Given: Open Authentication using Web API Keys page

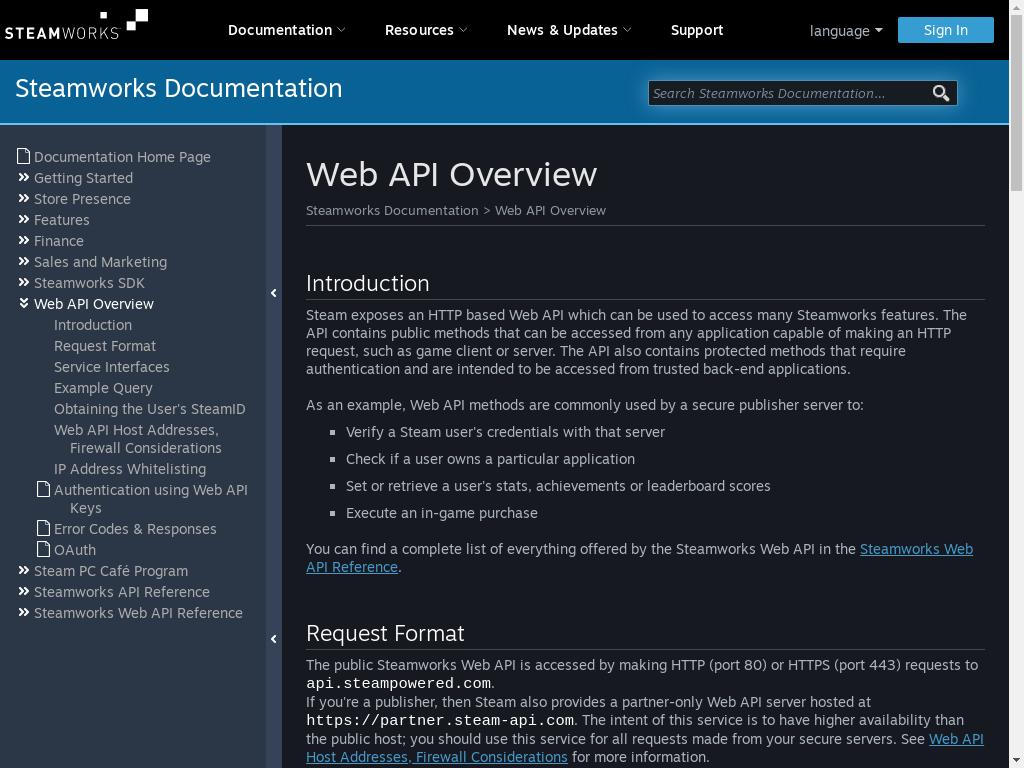Looking at the screenshot, I should [x=151, y=499].
